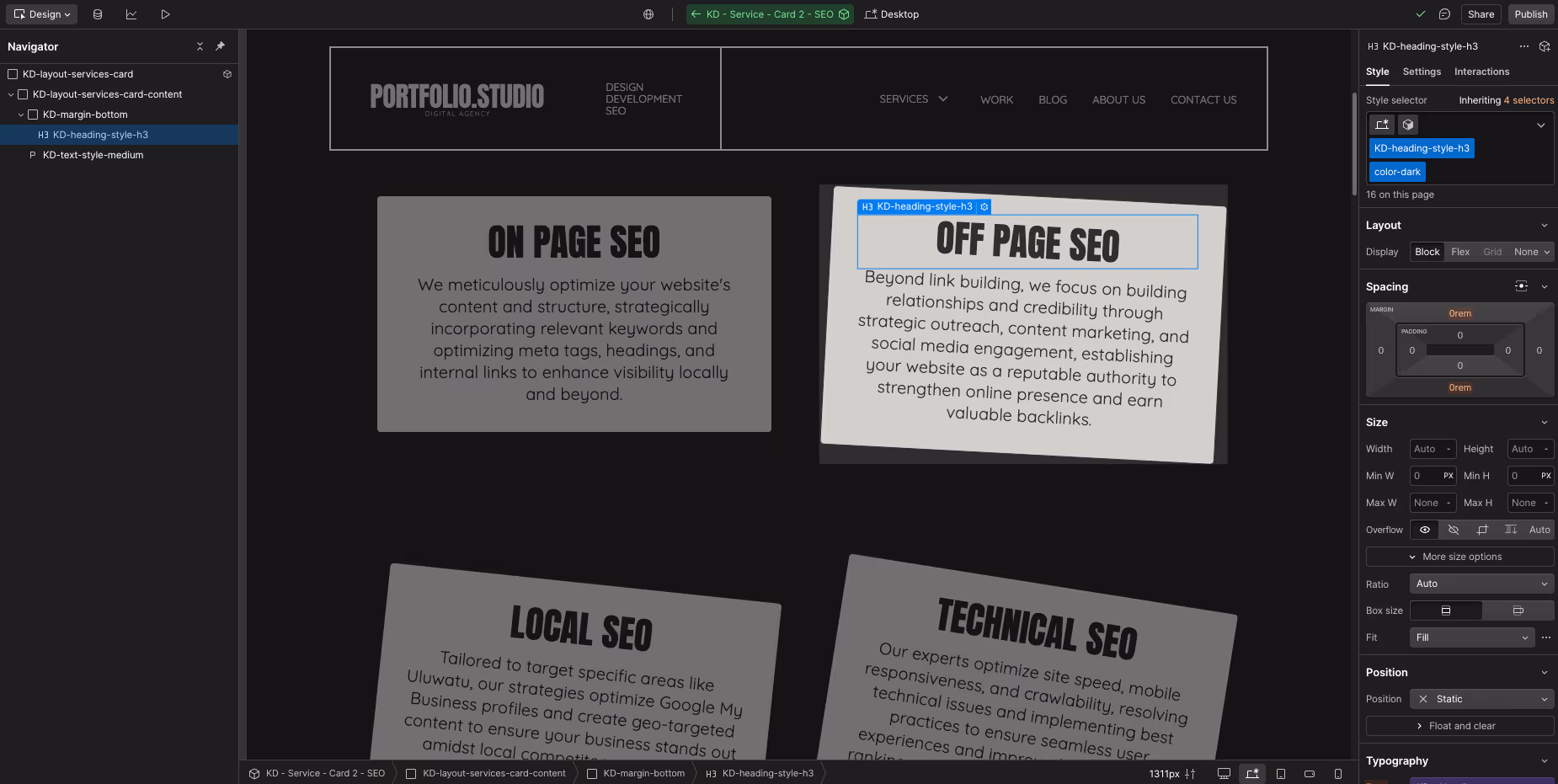Click CONTACT US nav link on canvas

point(1203,99)
